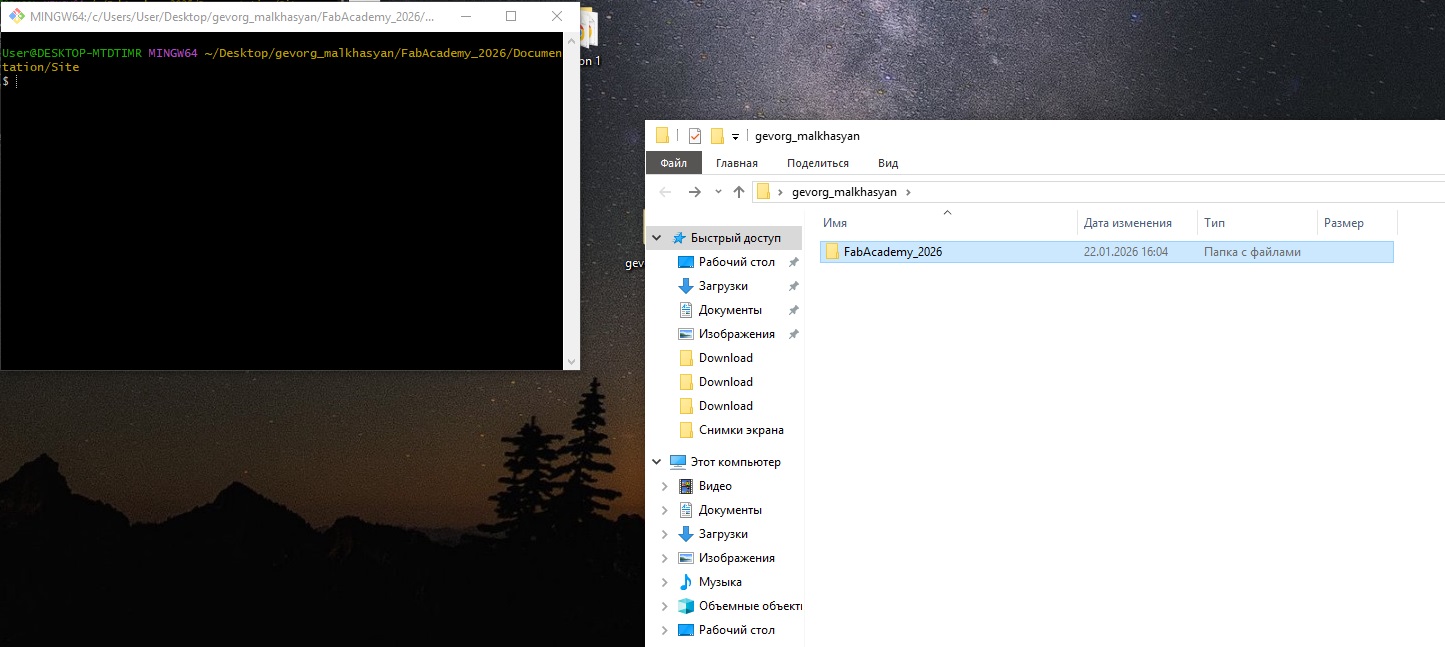This screenshot has height=647, width=1445.
Task: Open Загрузки under Этот компьютер
Action: [x=723, y=534]
